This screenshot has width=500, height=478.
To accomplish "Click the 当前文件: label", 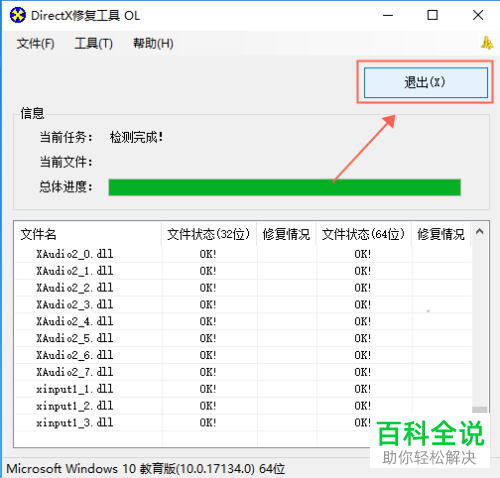I will [66, 162].
